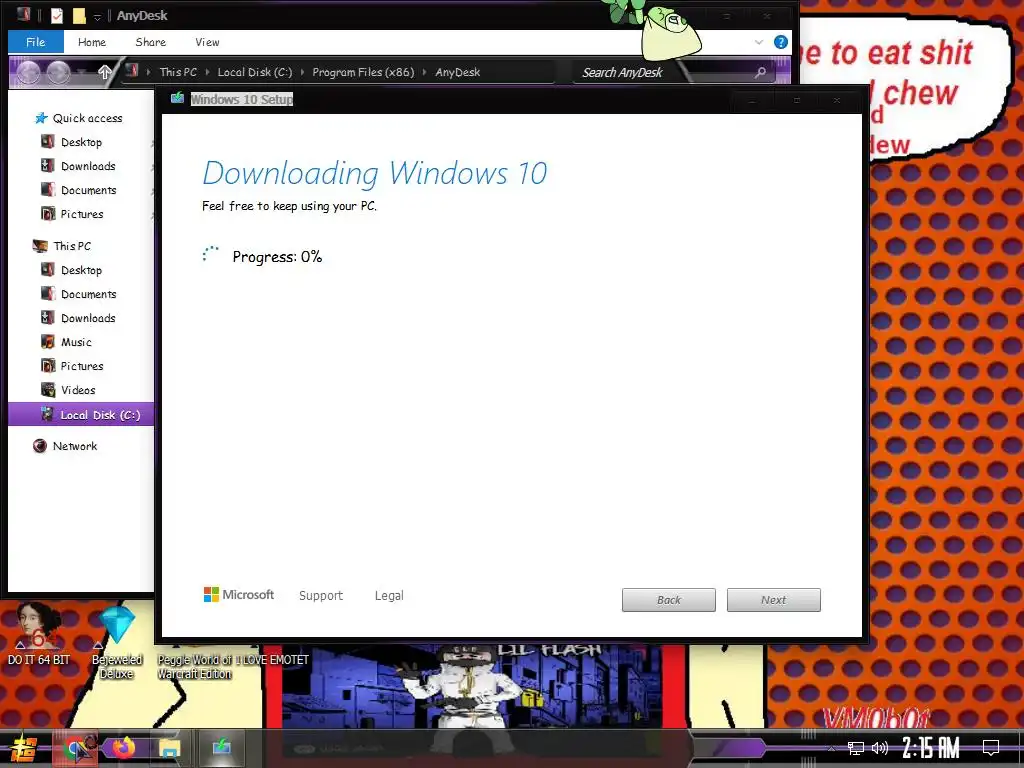The image size is (1024, 768).
Task: Click the Explorer Back navigation orb
Action: [x=28, y=72]
